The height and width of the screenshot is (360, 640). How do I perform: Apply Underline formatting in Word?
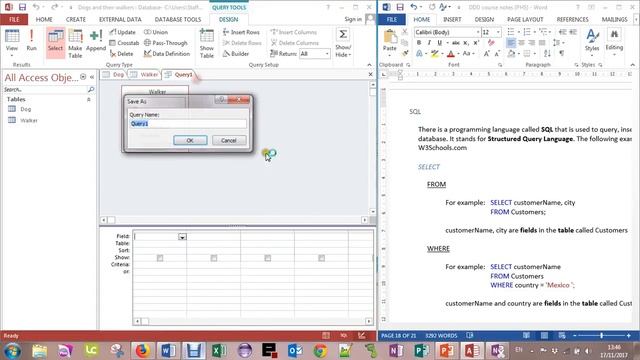pyautogui.click(x=440, y=43)
